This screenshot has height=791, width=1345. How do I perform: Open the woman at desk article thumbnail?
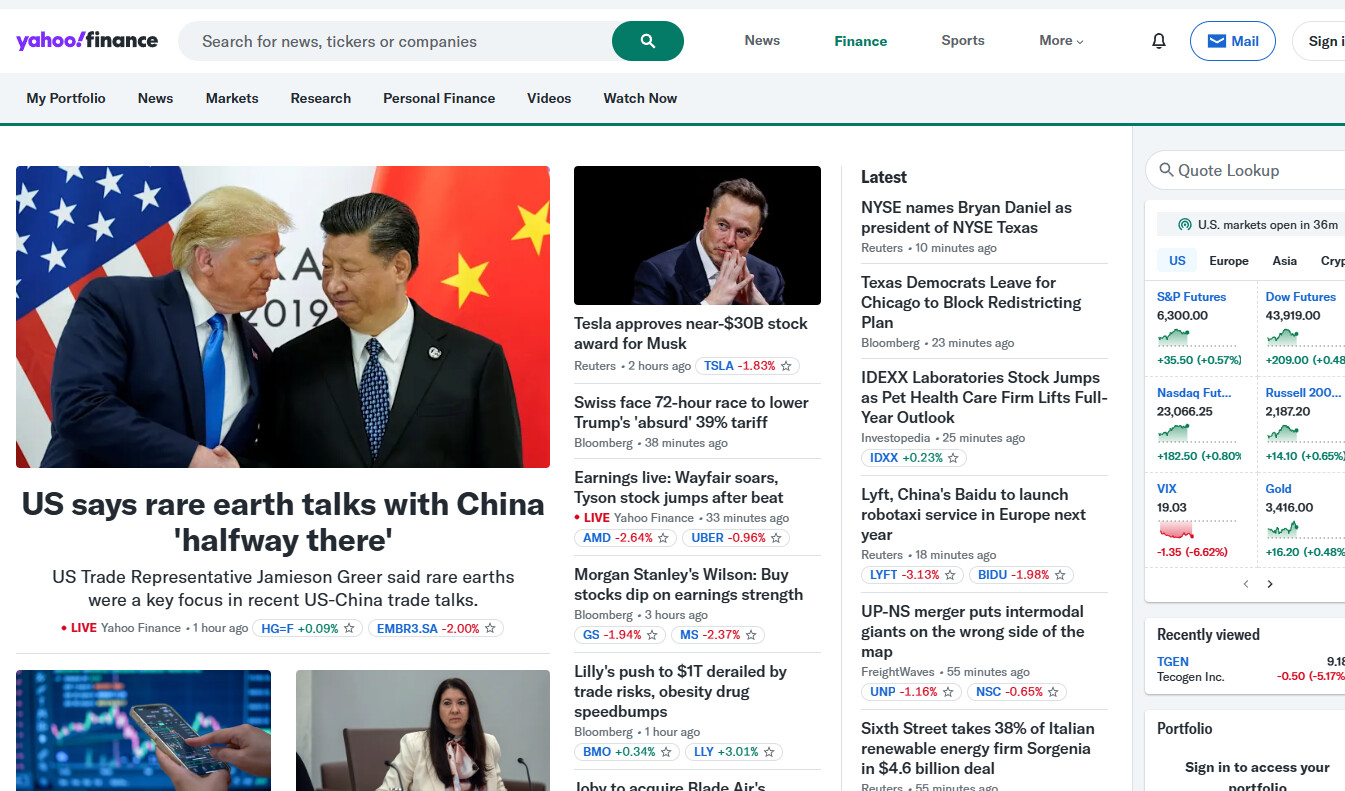pos(423,730)
